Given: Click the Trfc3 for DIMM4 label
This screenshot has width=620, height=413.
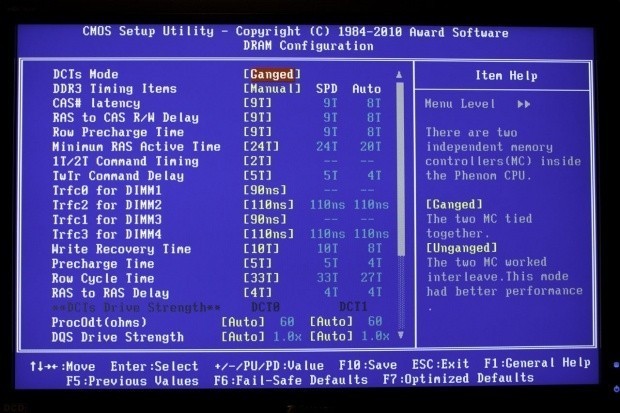Looking at the screenshot, I should (107, 235).
